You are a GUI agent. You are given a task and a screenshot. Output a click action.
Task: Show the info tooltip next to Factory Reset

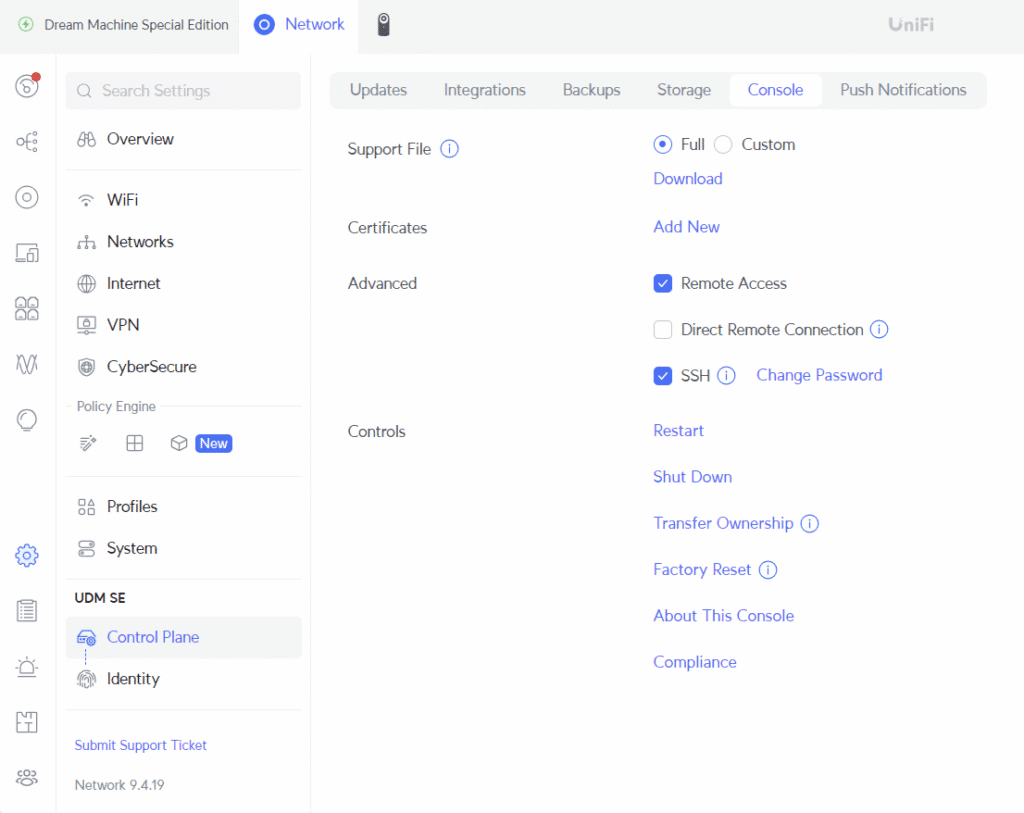point(768,570)
